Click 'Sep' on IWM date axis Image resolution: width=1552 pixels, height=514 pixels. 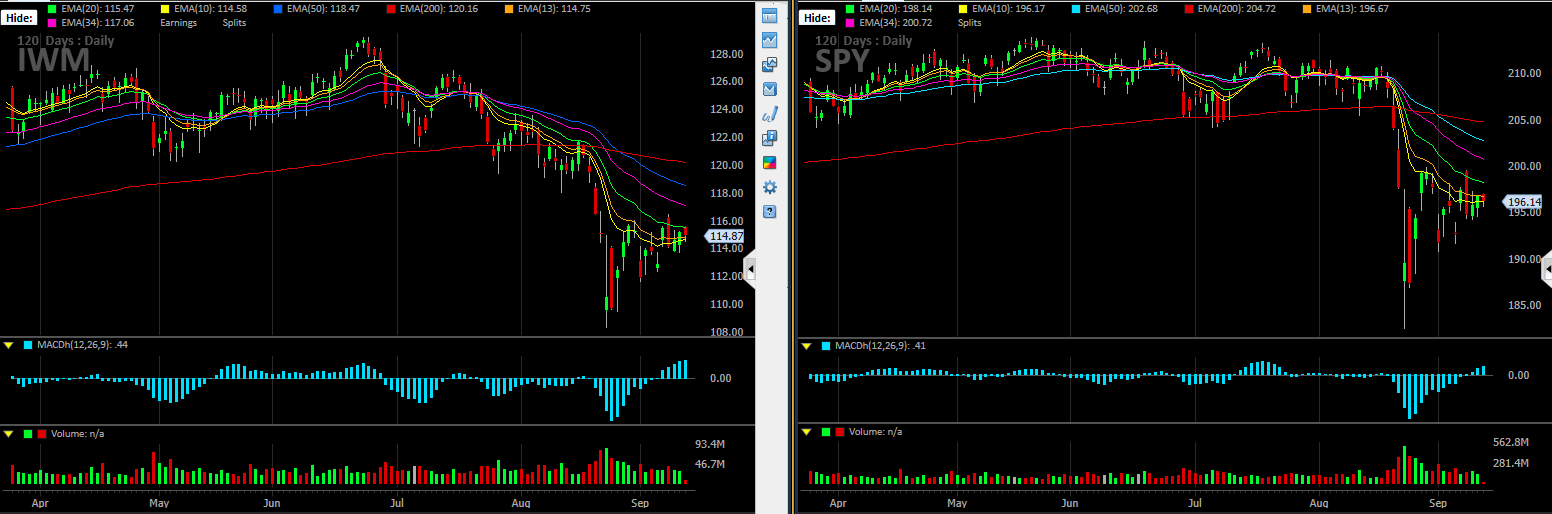[640, 504]
